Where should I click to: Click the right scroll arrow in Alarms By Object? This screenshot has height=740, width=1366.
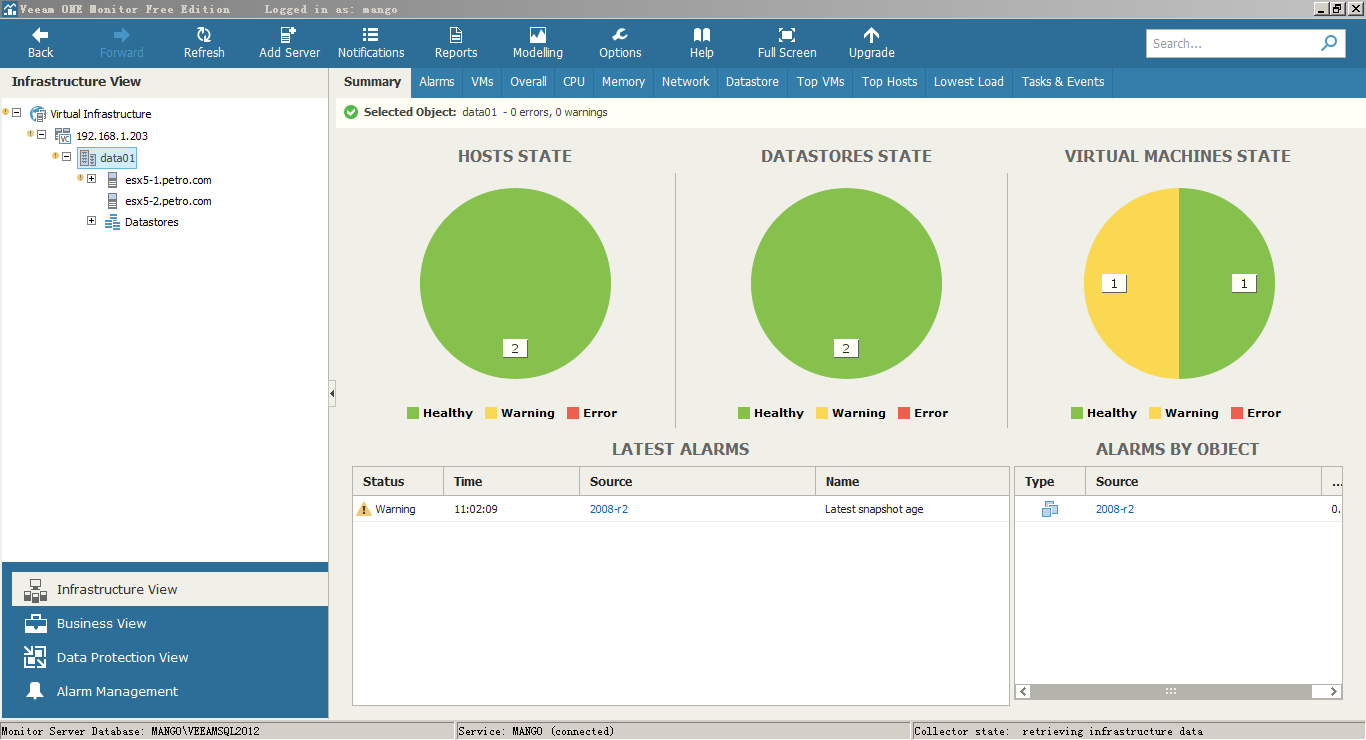click(x=1334, y=691)
